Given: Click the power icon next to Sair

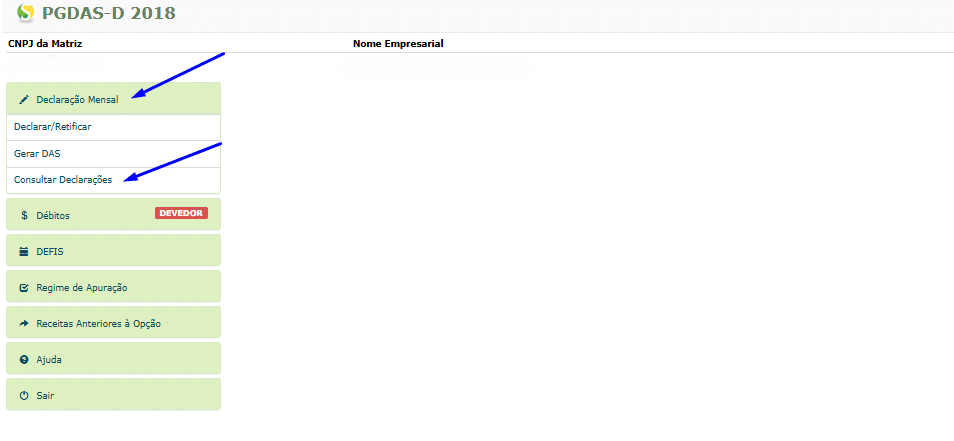Looking at the screenshot, I should [24, 395].
